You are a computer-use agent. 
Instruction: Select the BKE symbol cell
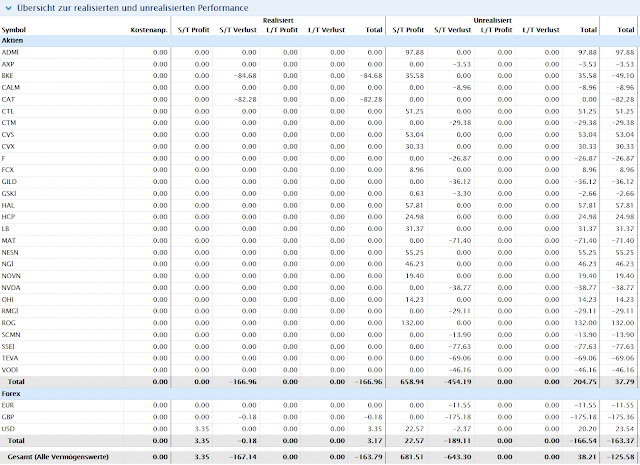7,76
